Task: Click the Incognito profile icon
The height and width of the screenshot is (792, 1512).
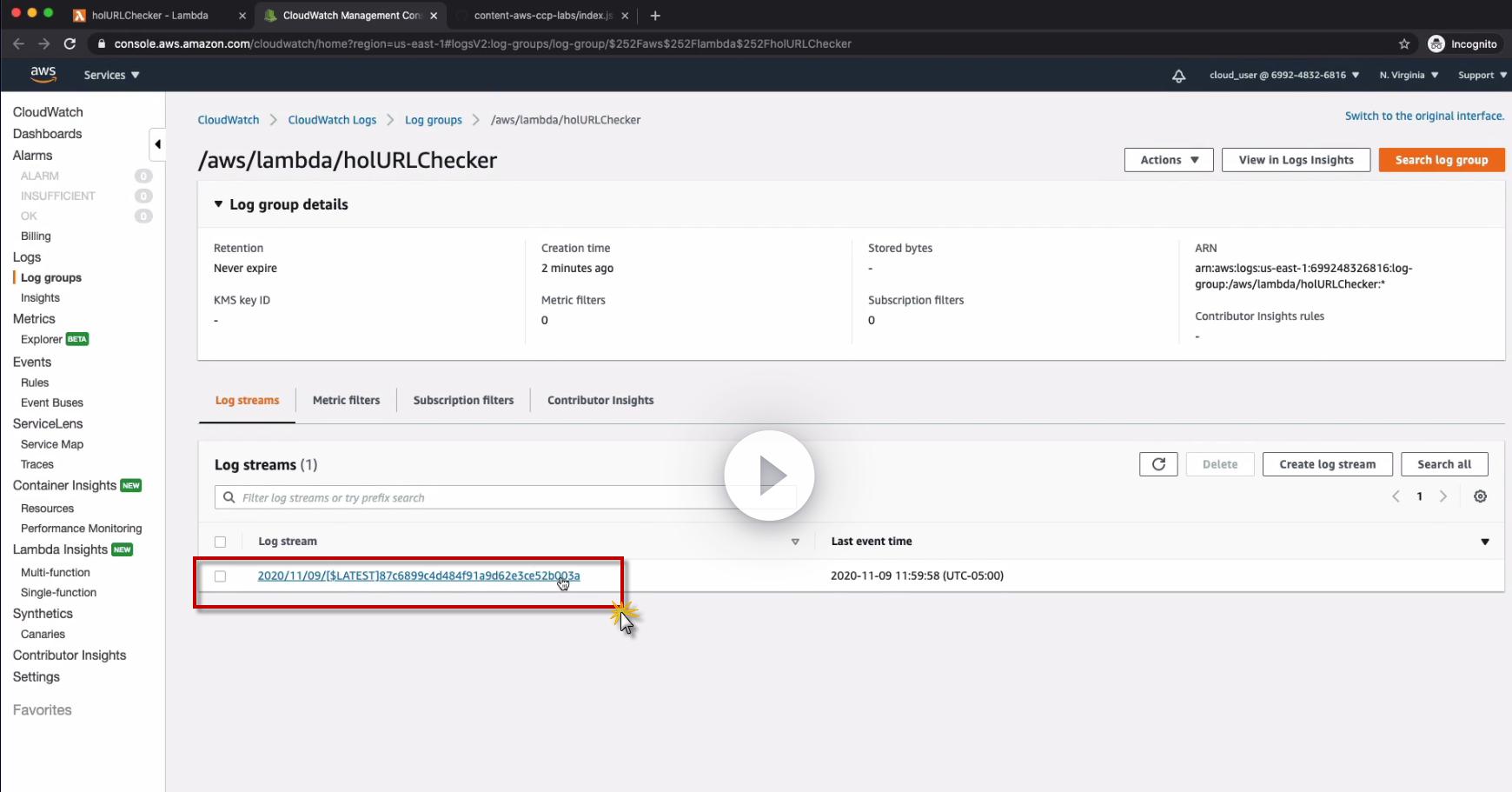Action: pyautogui.click(x=1436, y=43)
